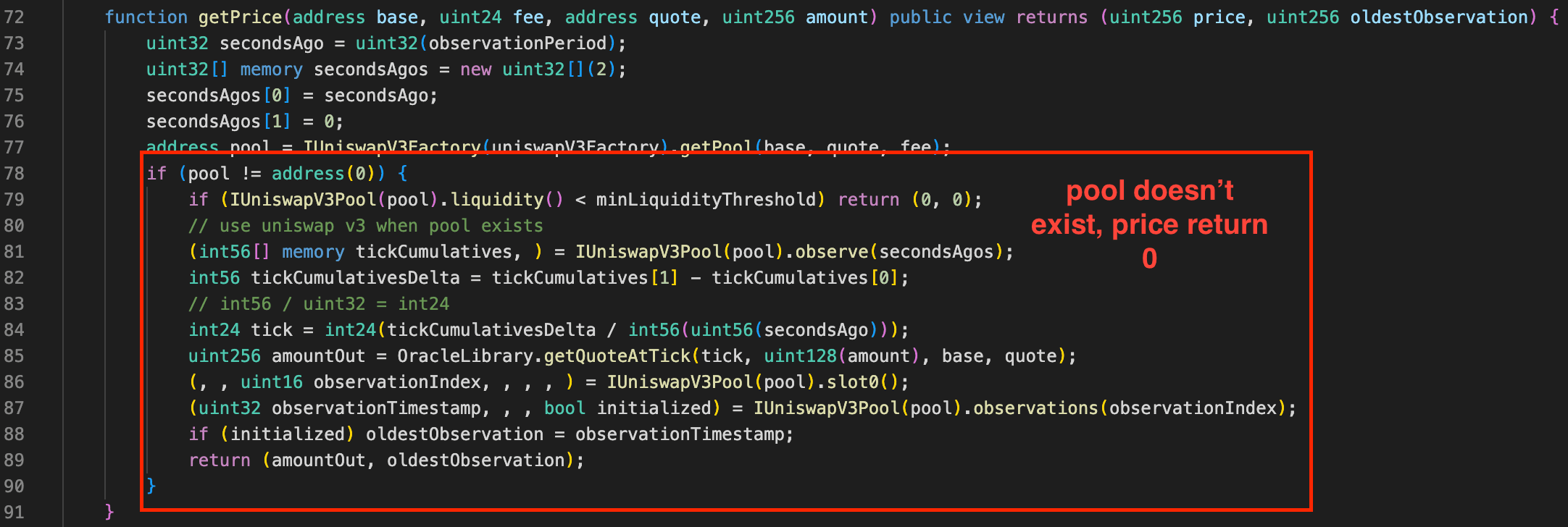Click the getQuoteAtTick method call
The image size is (1568, 527).
pos(617,356)
